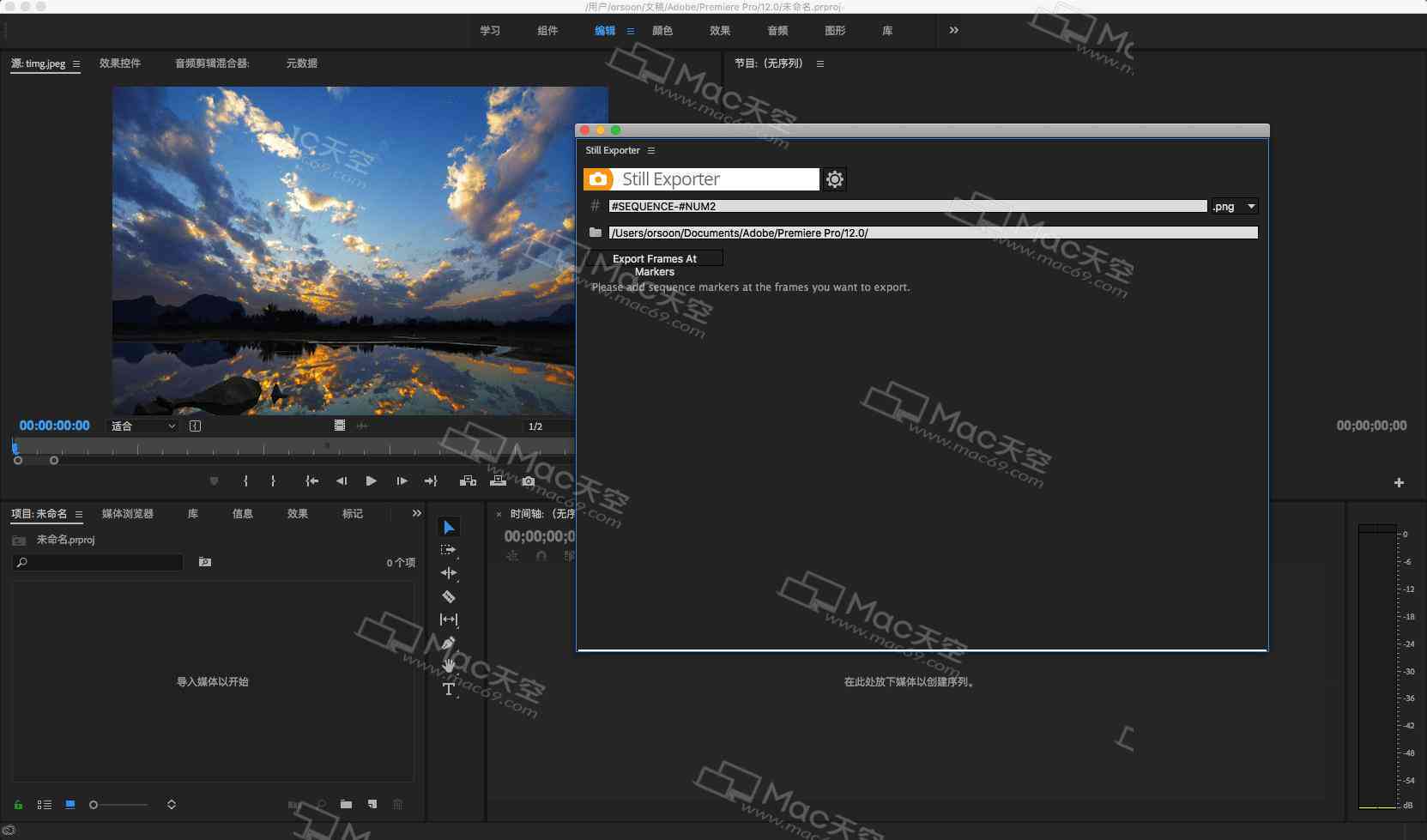
Task: Click the Mark Out brace icon
Action: pyautogui.click(x=273, y=481)
